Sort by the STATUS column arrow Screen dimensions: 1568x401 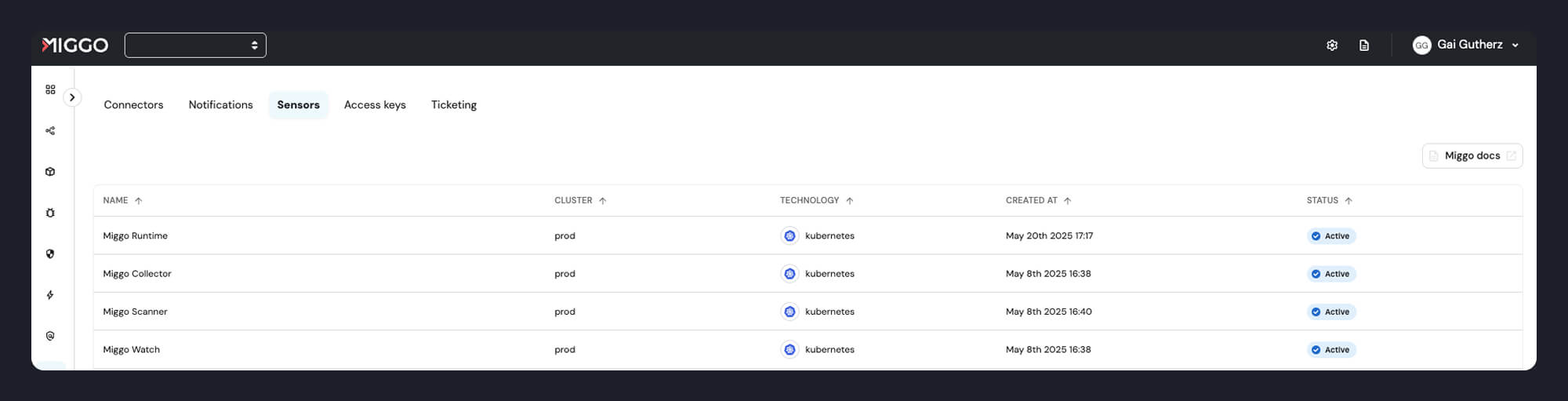[x=1348, y=201]
